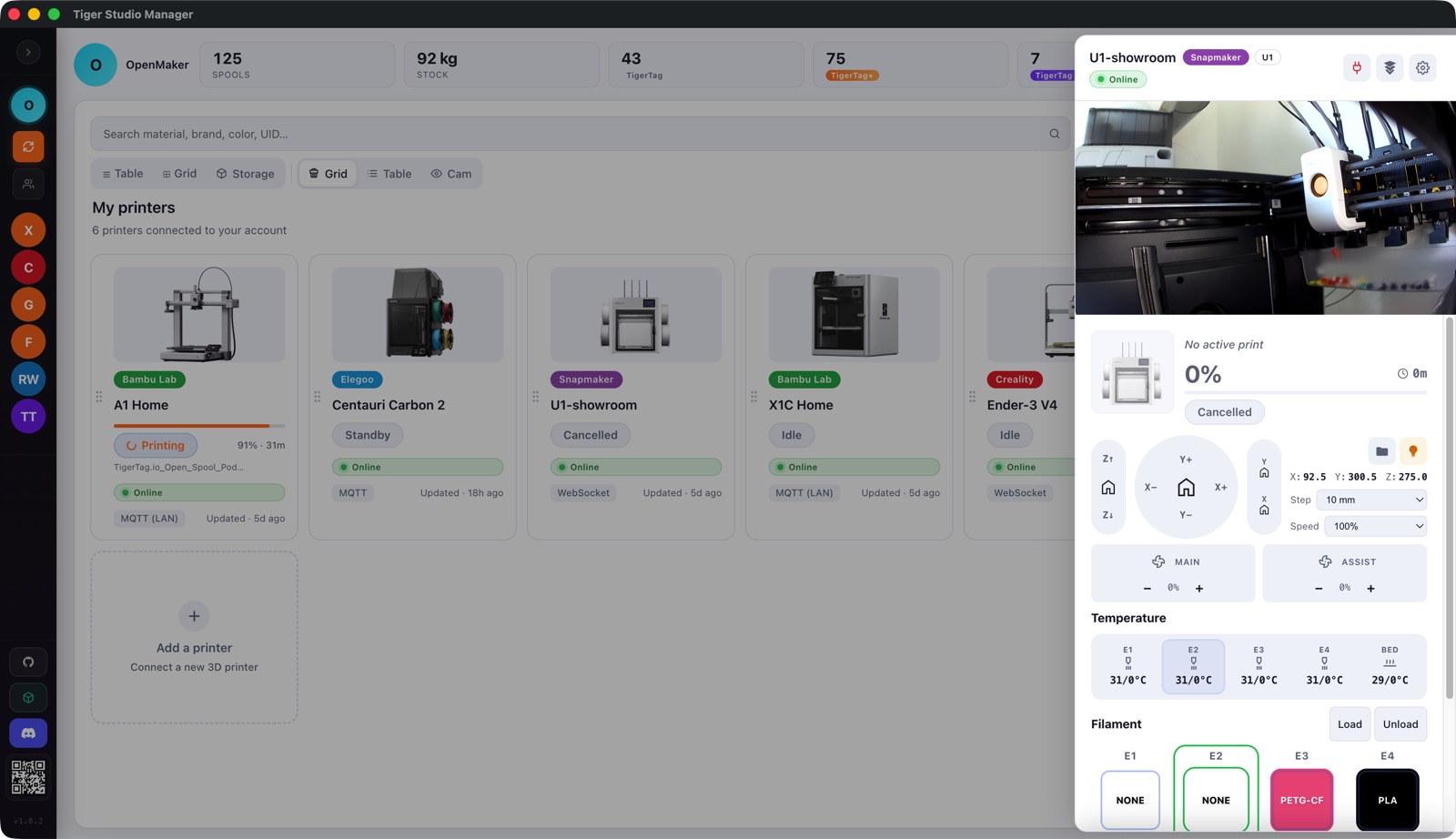Jog the Y- direction
Image resolution: width=1456 pixels, height=839 pixels.
click(1186, 515)
